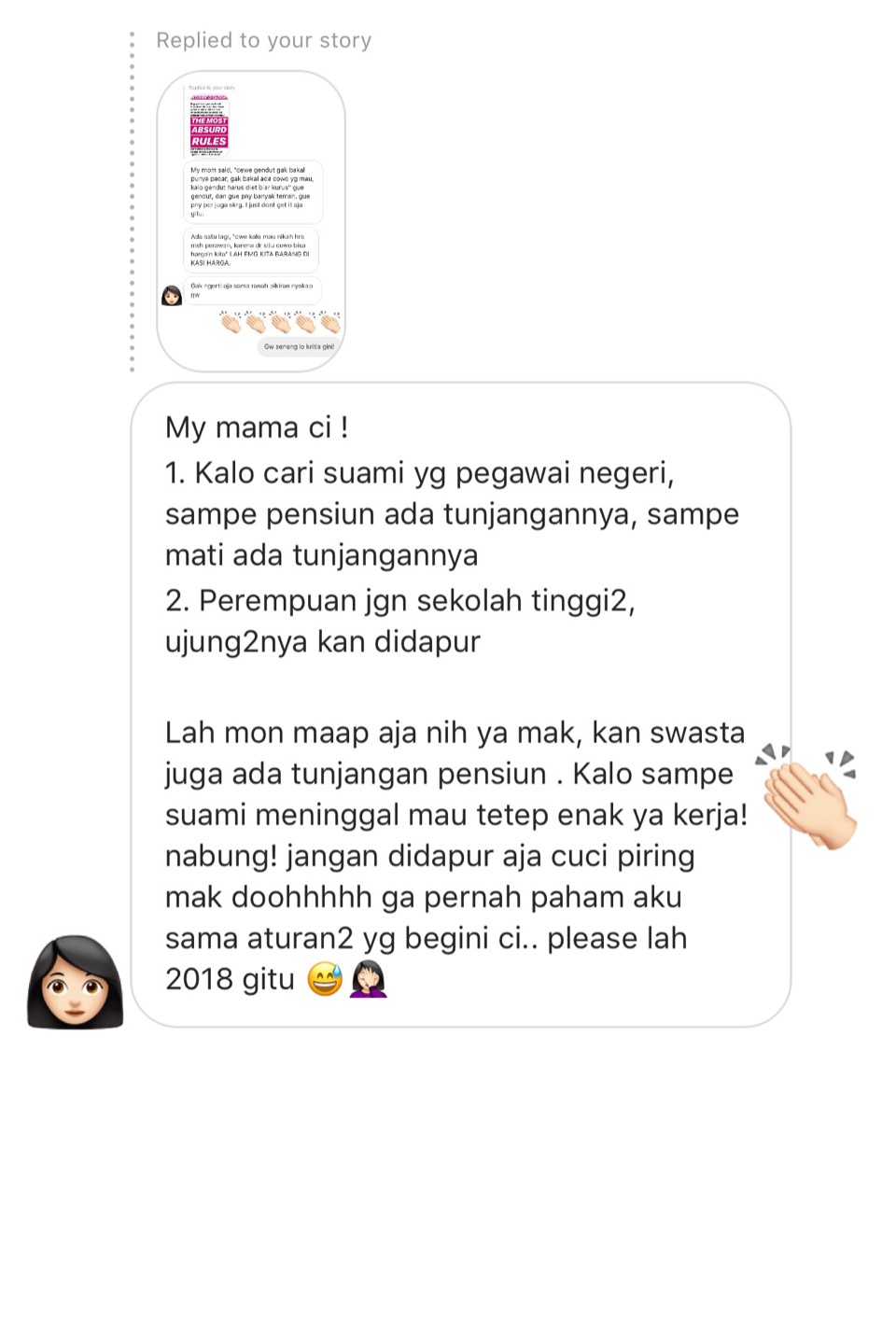This screenshot has height=1344, width=896.
Task: Click the middle clapping emoji in thumbnail row
Action: tap(281, 323)
